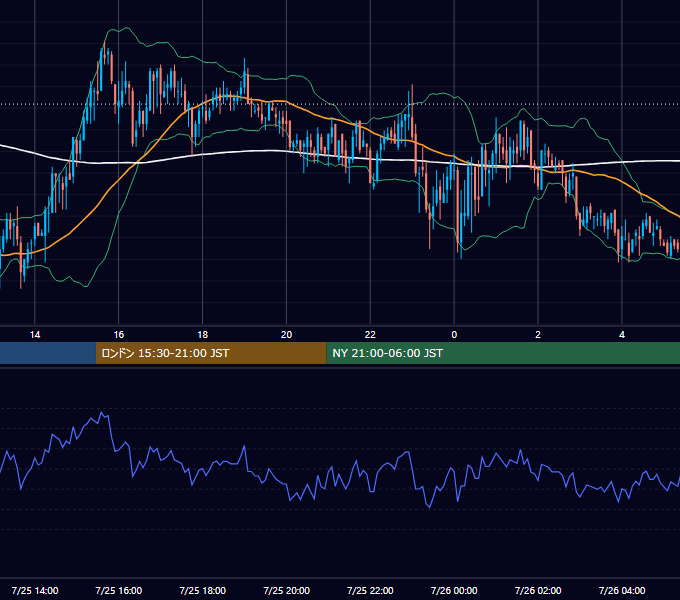Click the 16 hour axis label
Screen dimensions: 680x600
pyautogui.click(x=118, y=335)
